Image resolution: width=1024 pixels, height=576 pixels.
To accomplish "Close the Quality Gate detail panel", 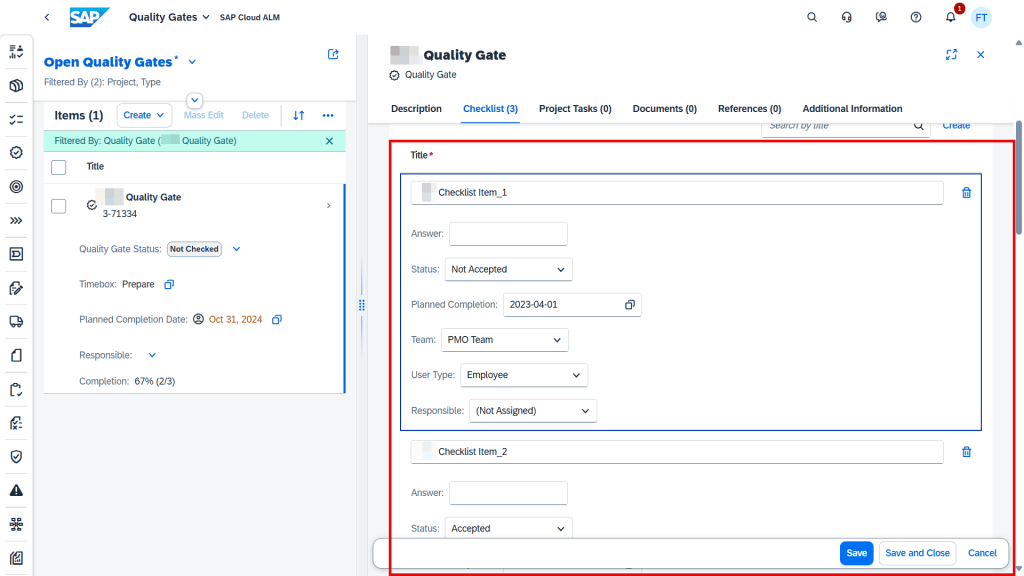I will point(980,55).
